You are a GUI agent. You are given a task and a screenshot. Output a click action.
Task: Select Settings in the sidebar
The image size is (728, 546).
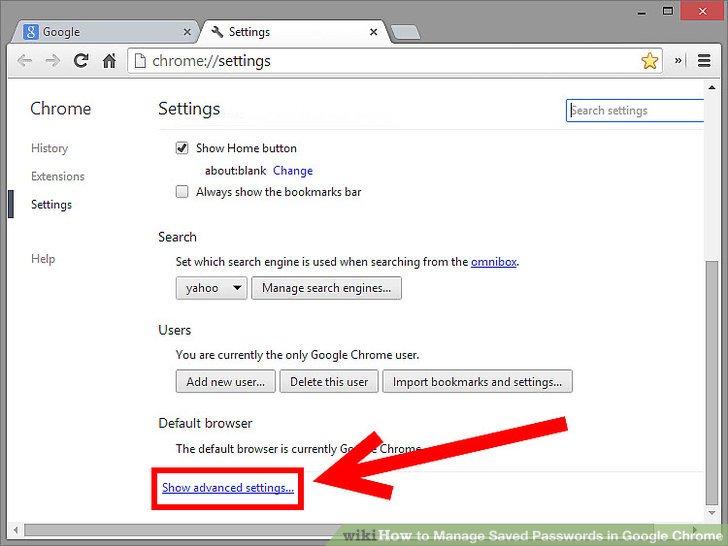[52, 205]
